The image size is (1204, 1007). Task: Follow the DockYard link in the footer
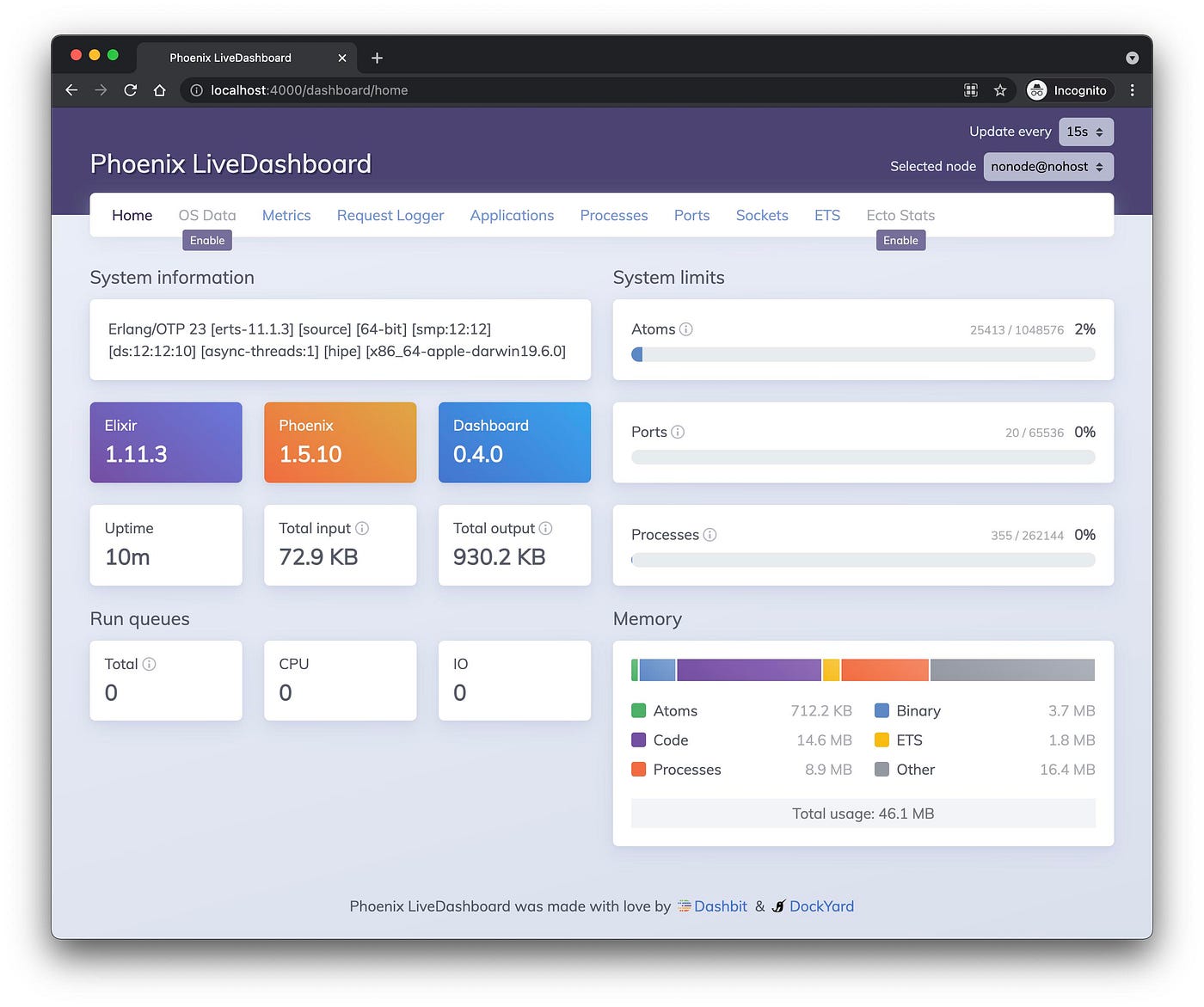[x=820, y=906]
